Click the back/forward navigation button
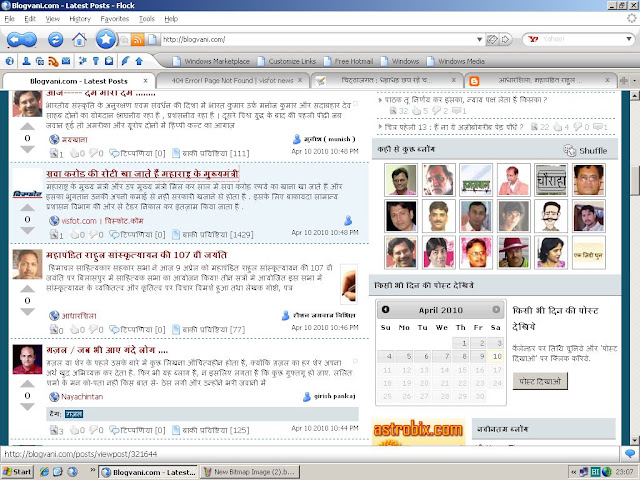Image resolution: width=640 pixels, height=480 pixels. tap(22, 40)
